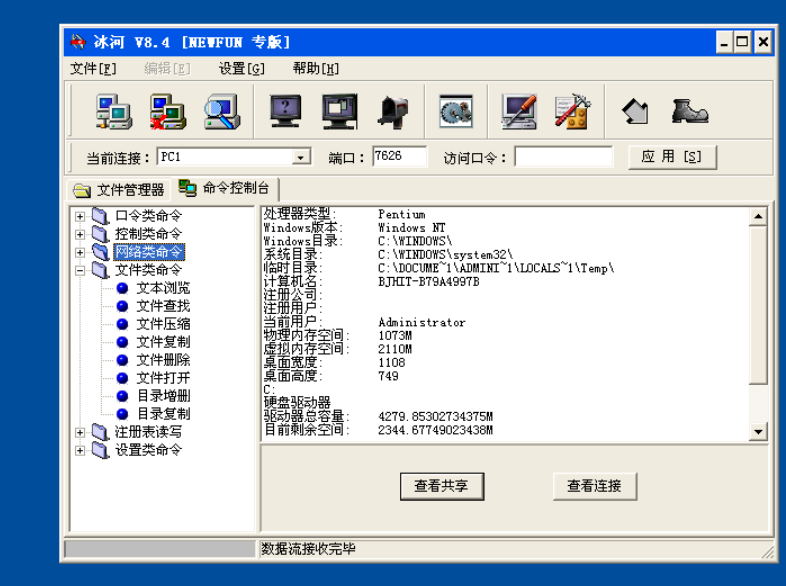Open the 当前连接 PC1 dropdown
This screenshot has width=786, height=586.
(x=300, y=157)
